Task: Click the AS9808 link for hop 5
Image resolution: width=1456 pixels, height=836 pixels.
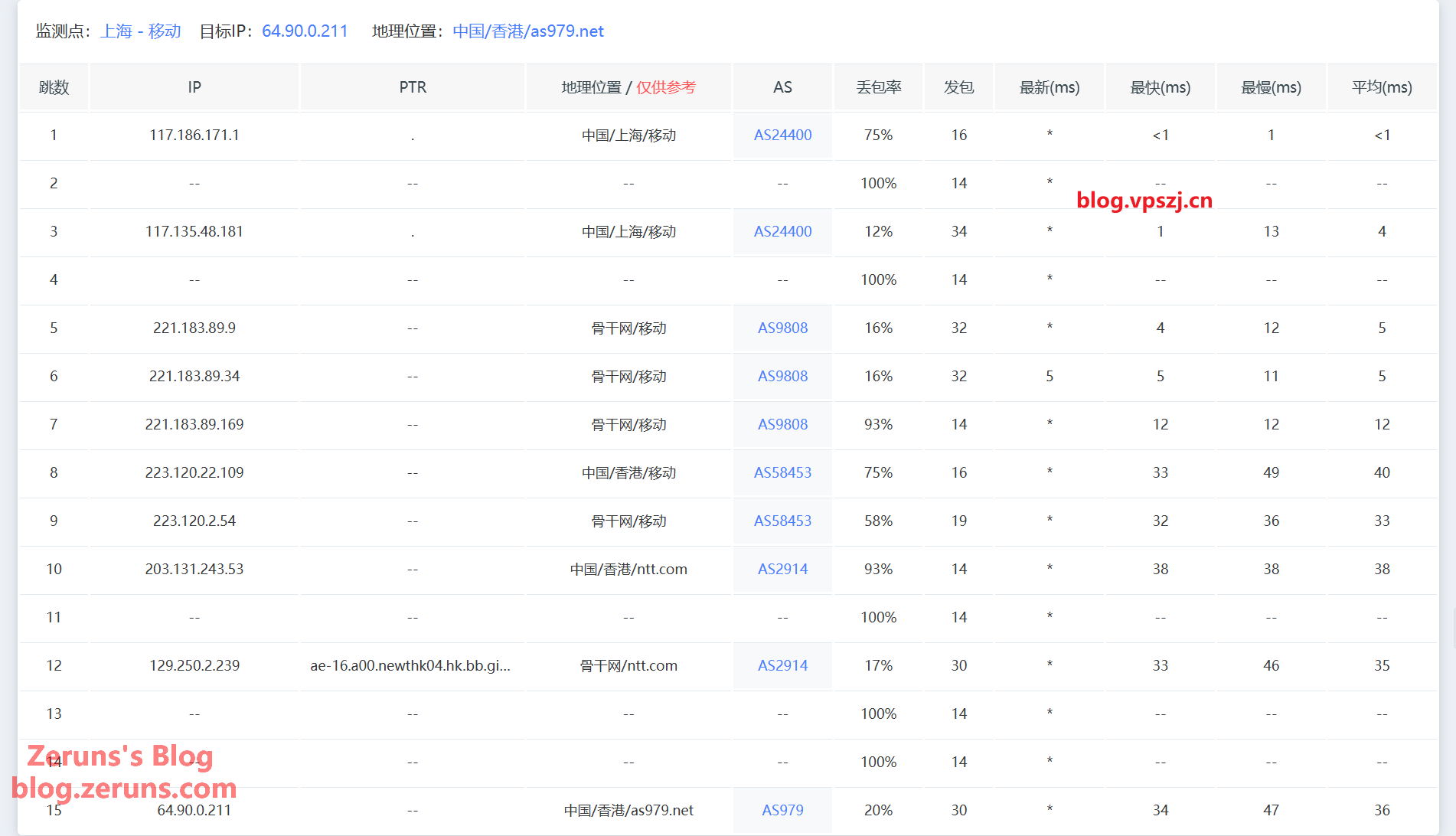Action: pos(782,328)
